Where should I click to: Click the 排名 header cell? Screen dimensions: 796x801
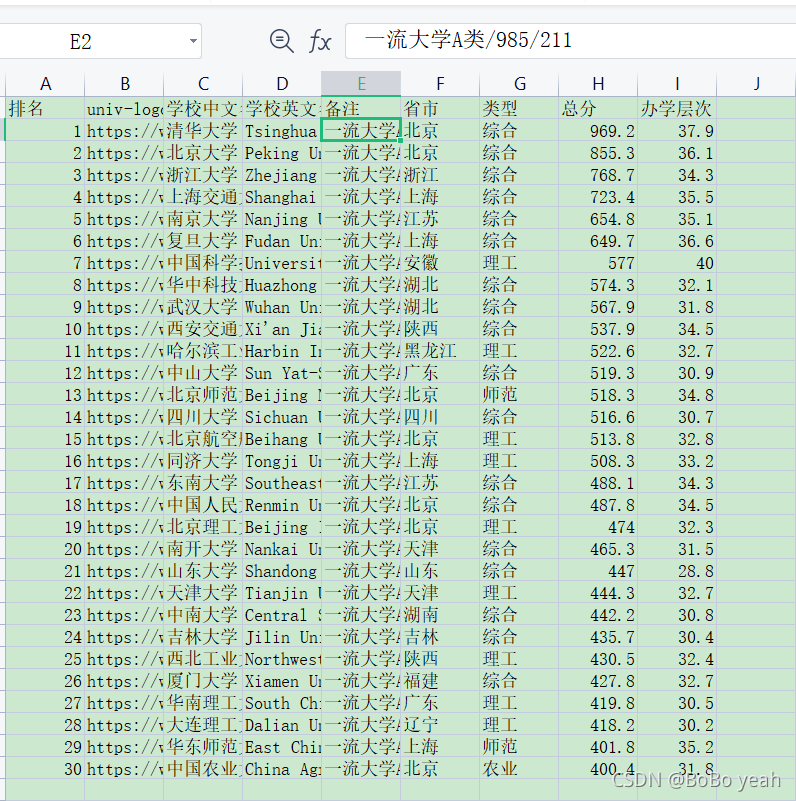[x=45, y=108]
